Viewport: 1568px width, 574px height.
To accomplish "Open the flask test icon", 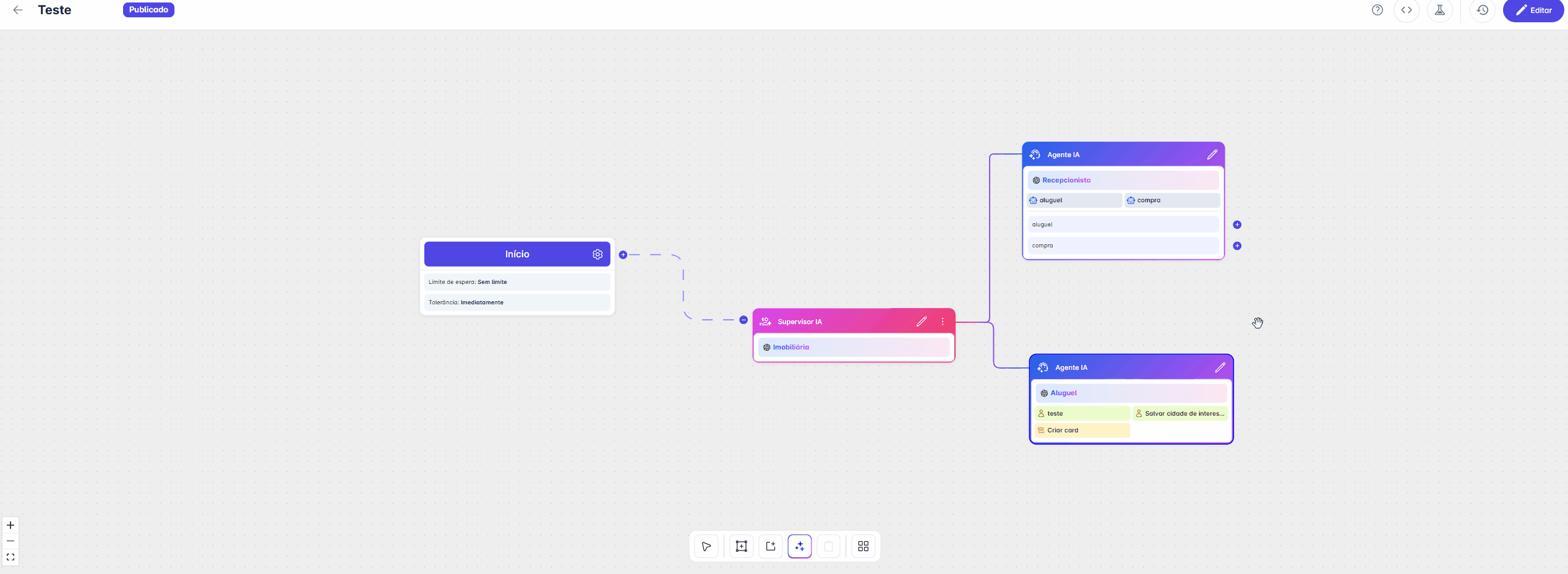I will pos(1439,11).
